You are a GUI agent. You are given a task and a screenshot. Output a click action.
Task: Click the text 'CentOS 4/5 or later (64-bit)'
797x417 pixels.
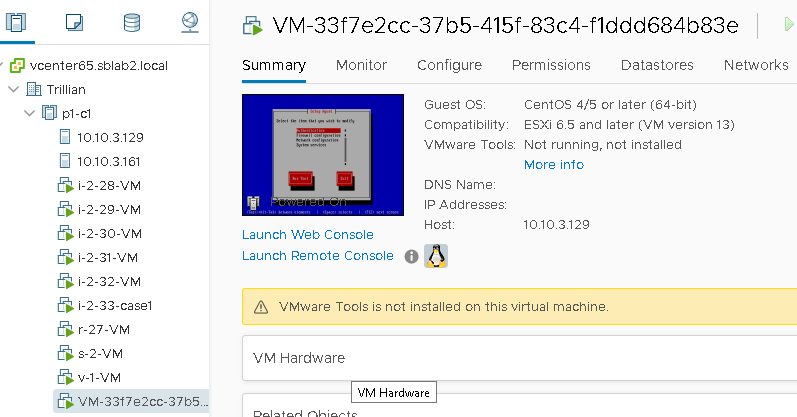pyautogui.click(x=610, y=105)
